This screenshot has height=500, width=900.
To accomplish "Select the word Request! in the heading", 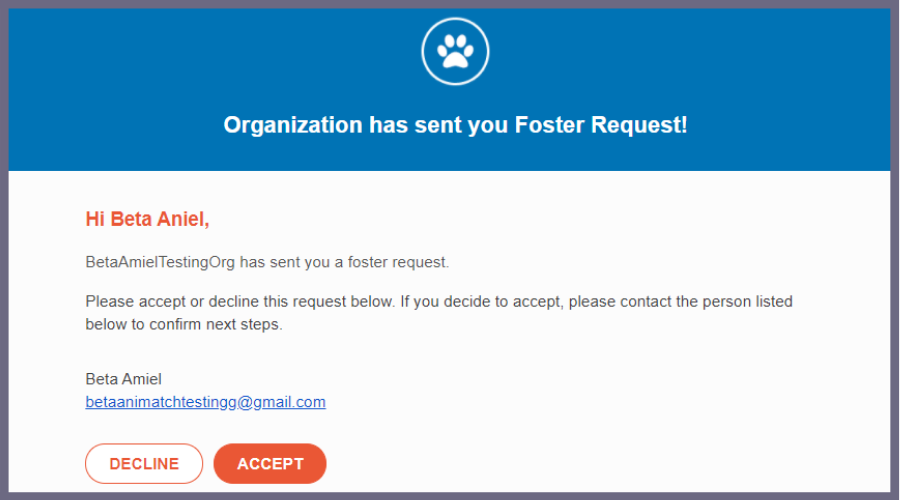I will click(639, 125).
